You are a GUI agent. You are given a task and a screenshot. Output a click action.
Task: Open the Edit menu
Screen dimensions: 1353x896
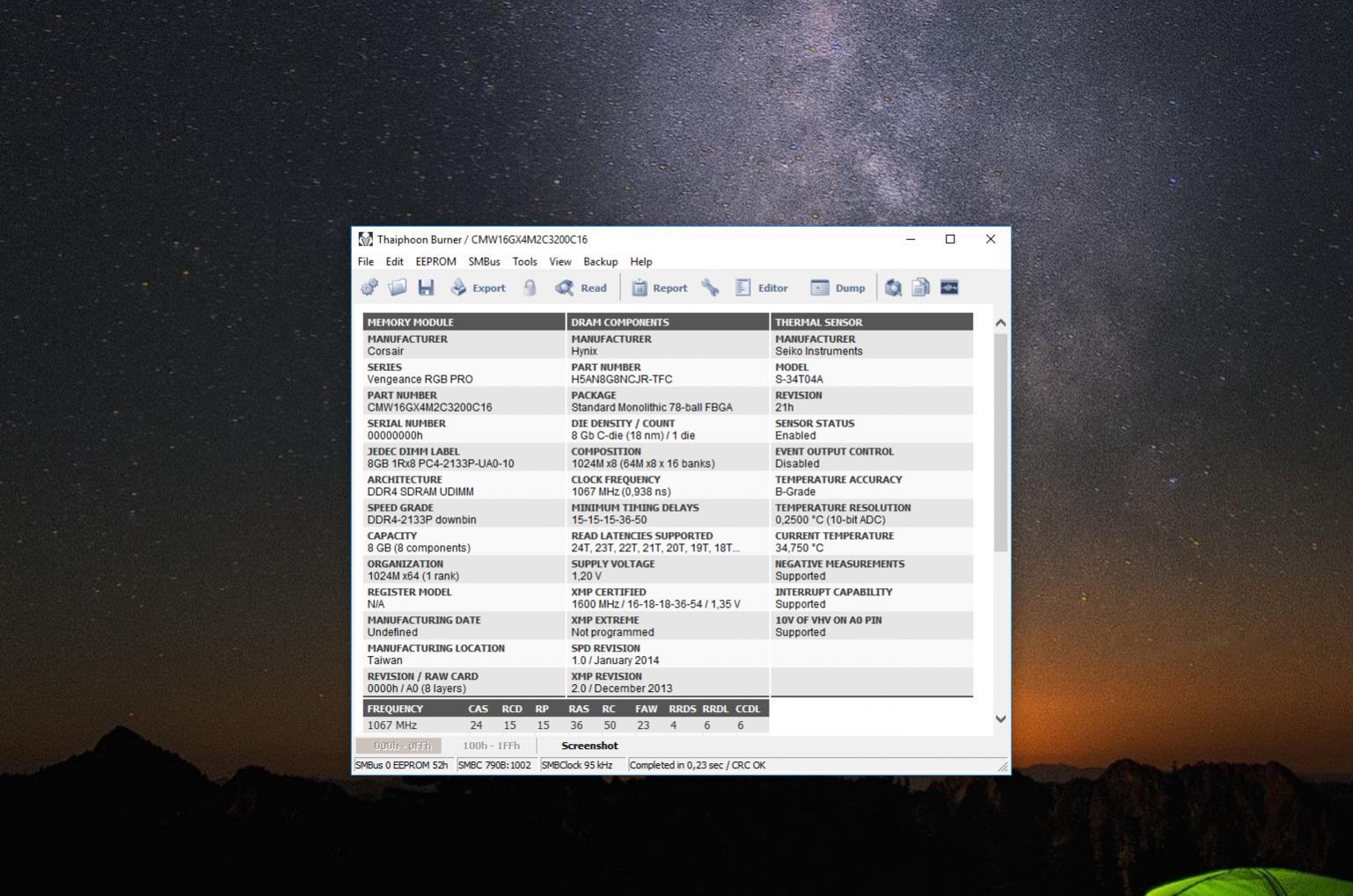394,261
